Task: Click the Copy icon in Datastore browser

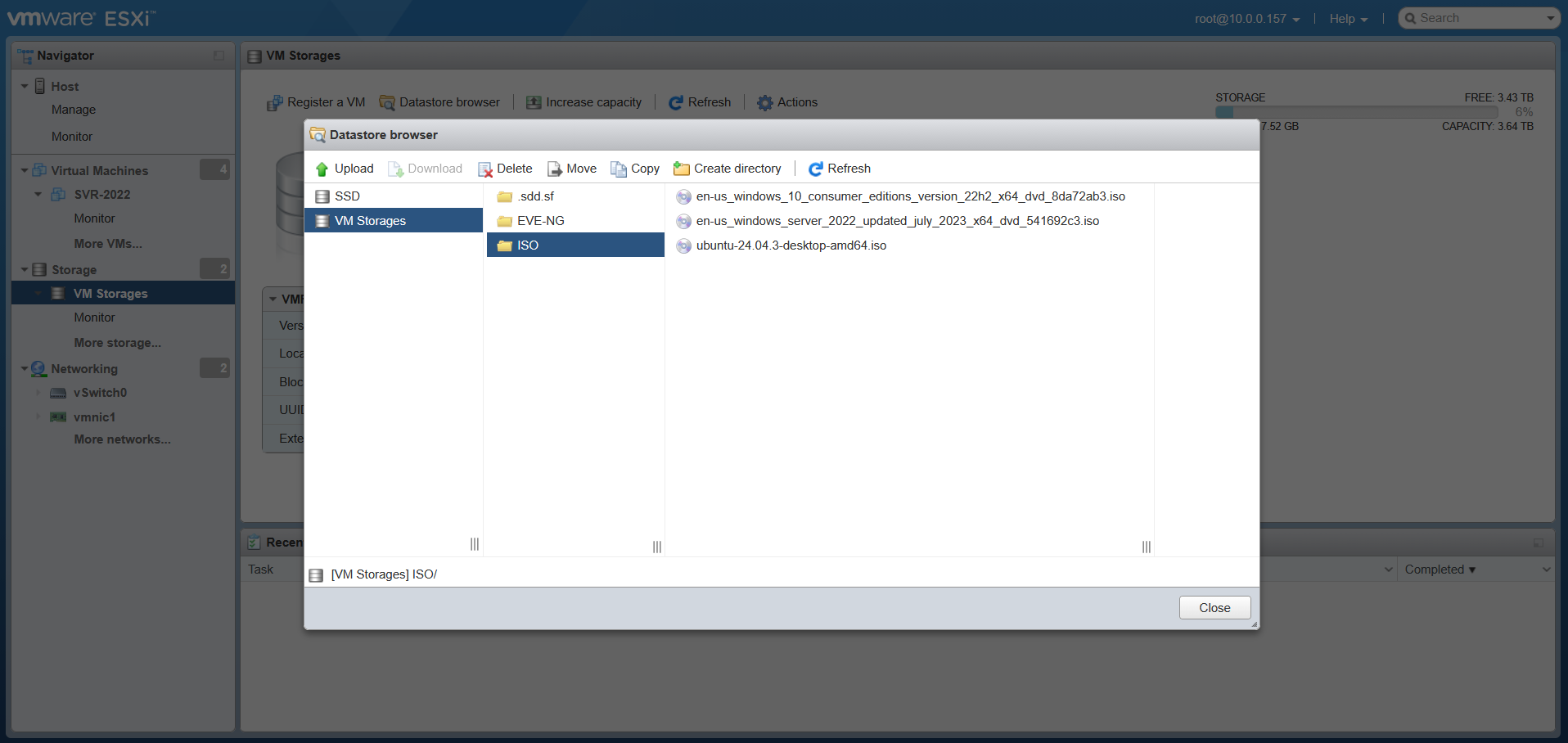Action: click(620, 169)
